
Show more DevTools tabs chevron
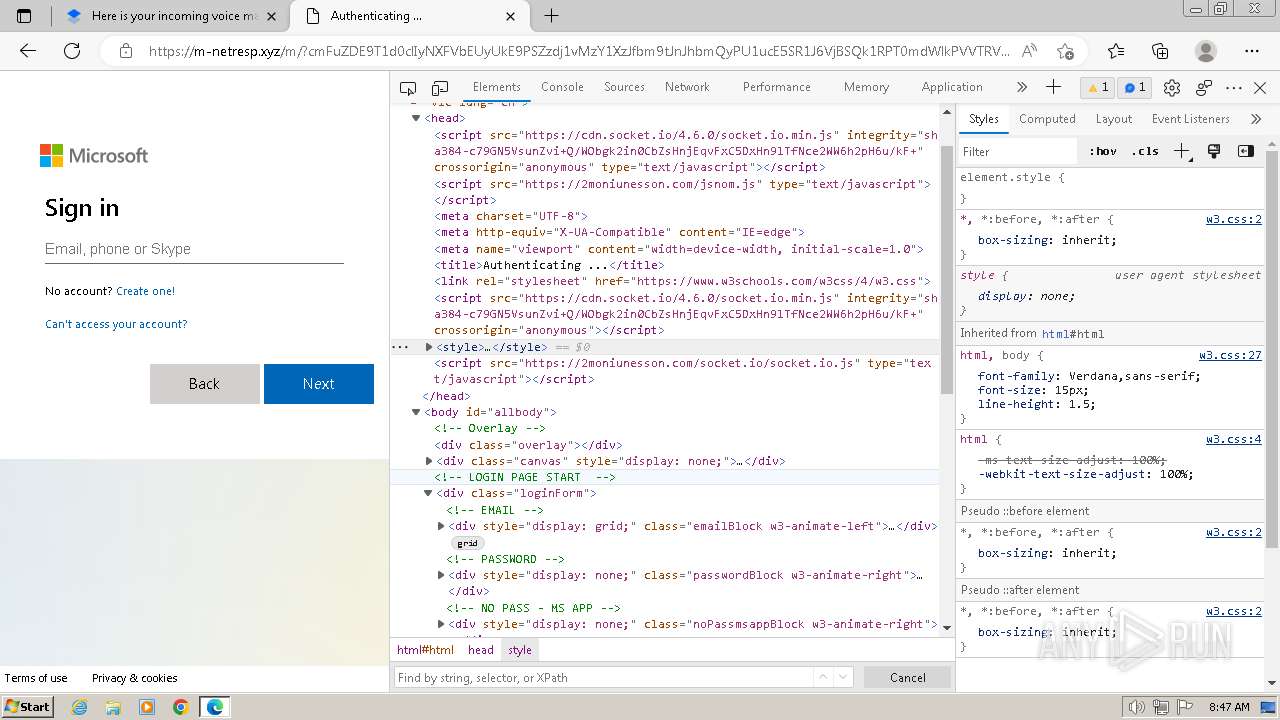(1021, 87)
